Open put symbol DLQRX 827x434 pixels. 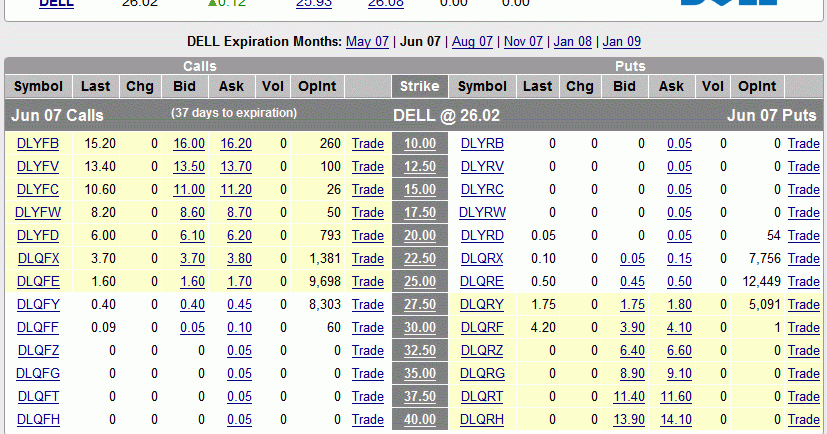pyautogui.click(x=482, y=258)
